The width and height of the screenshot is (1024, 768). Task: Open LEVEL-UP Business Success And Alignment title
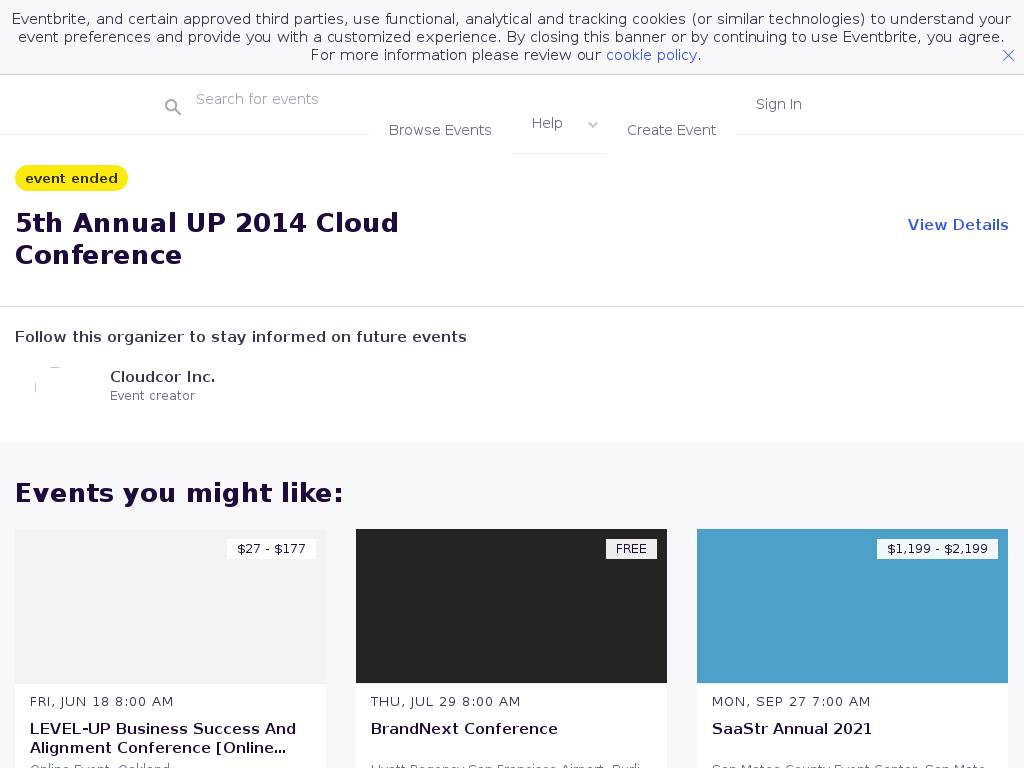click(163, 738)
